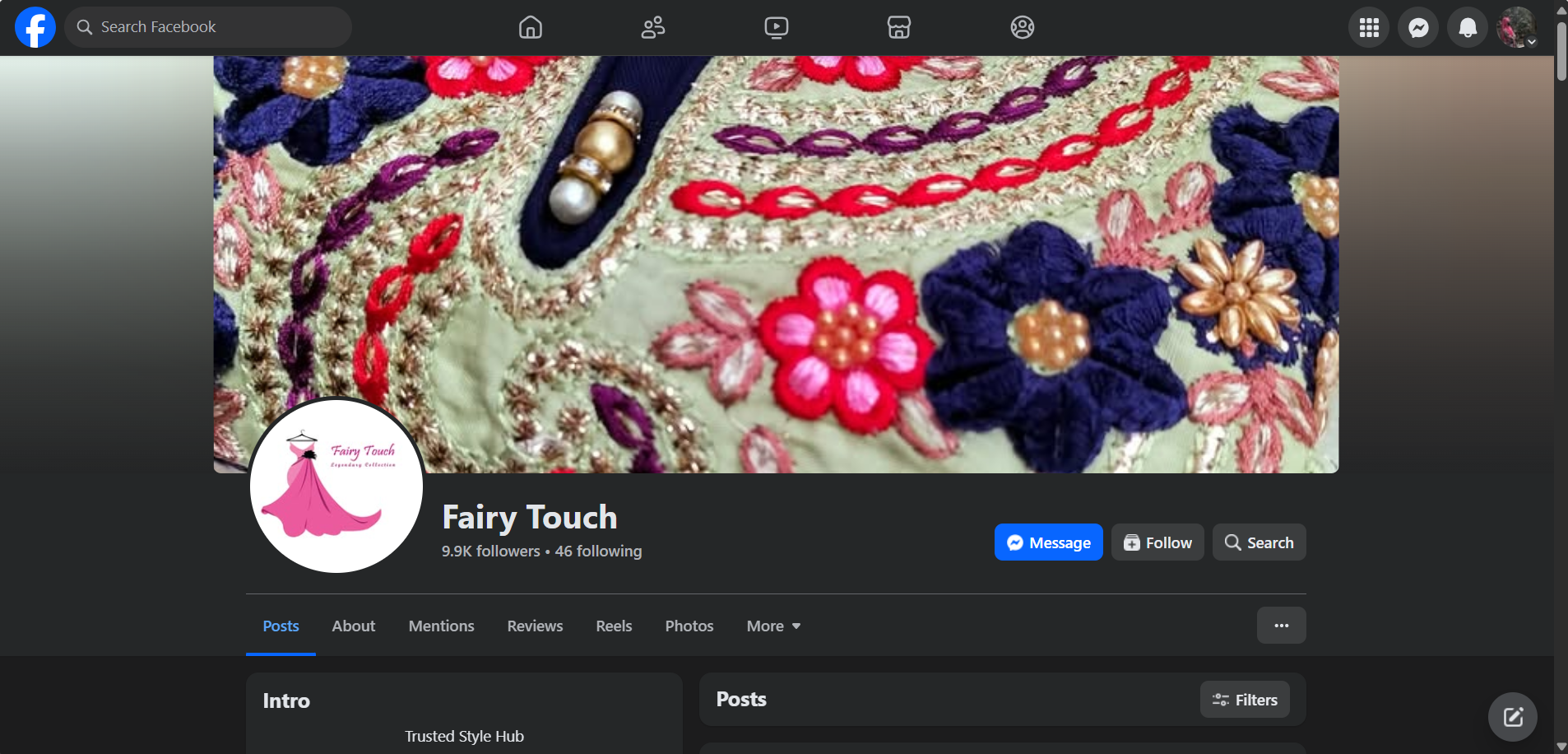Click the Friends icon in top navigation
Image resolution: width=1568 pixels, height=754 pixels.
point(652,26)
